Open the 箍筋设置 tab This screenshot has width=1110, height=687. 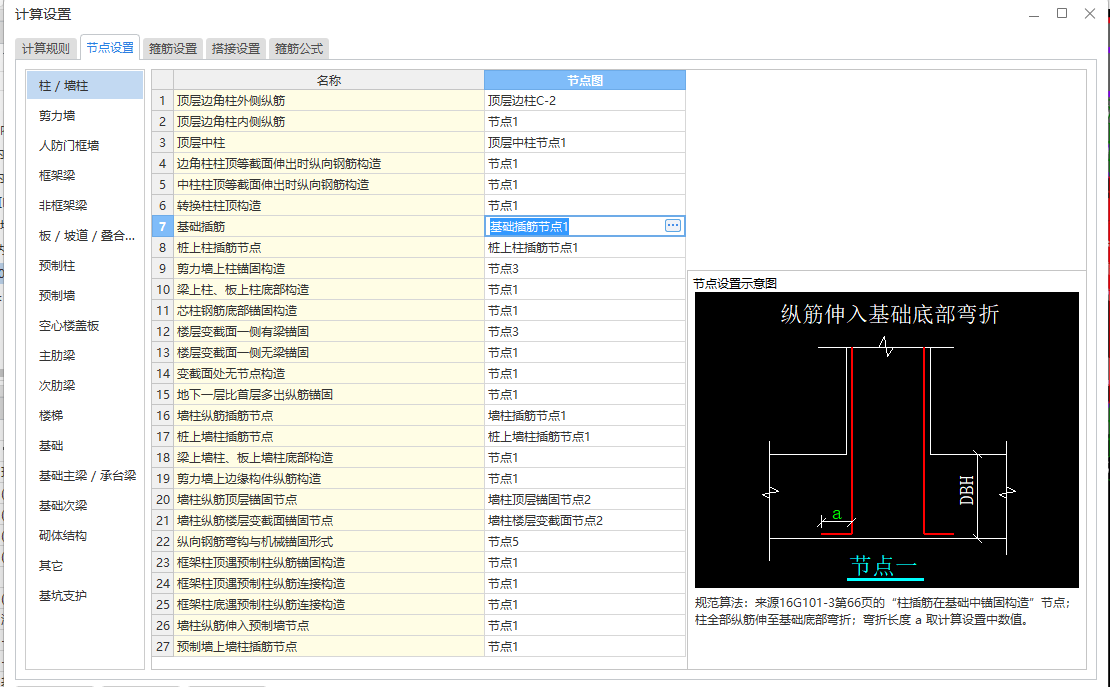[x=173, y=48]
